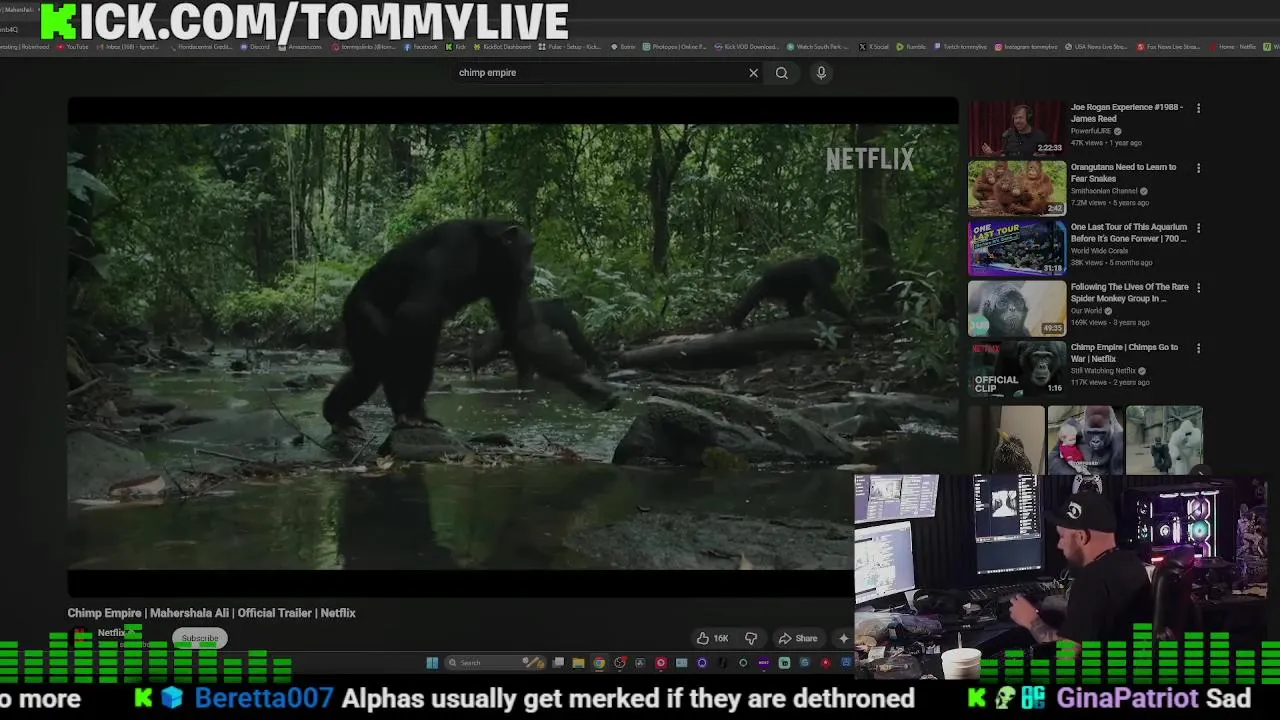Switch to Google Chrome in the taskbar

(599, 662)
